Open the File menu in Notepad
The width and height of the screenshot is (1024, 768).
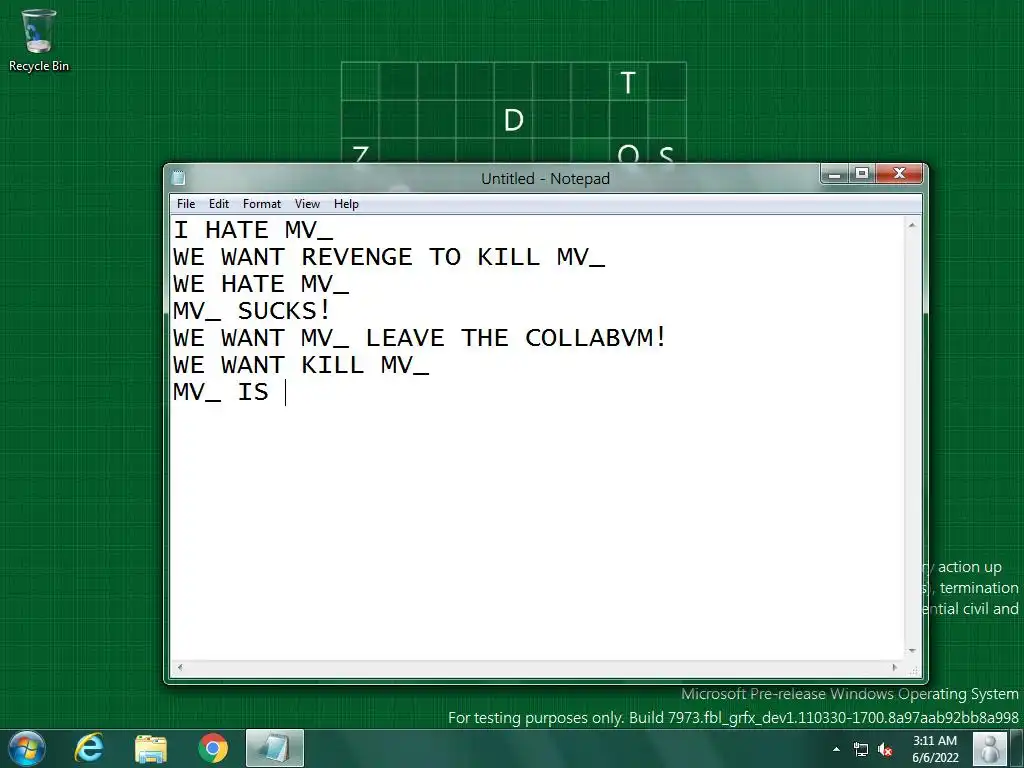[x=185, y=204]
